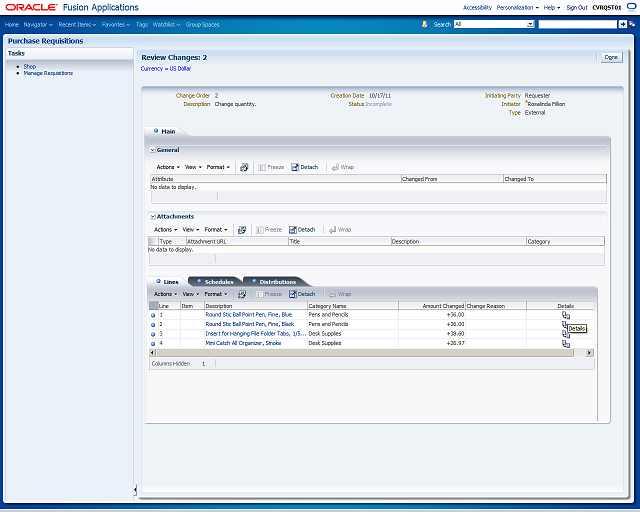The height and width of the screenshot is (512, 640).
Task: Open the Favorites menu
Action: point(116,25)
